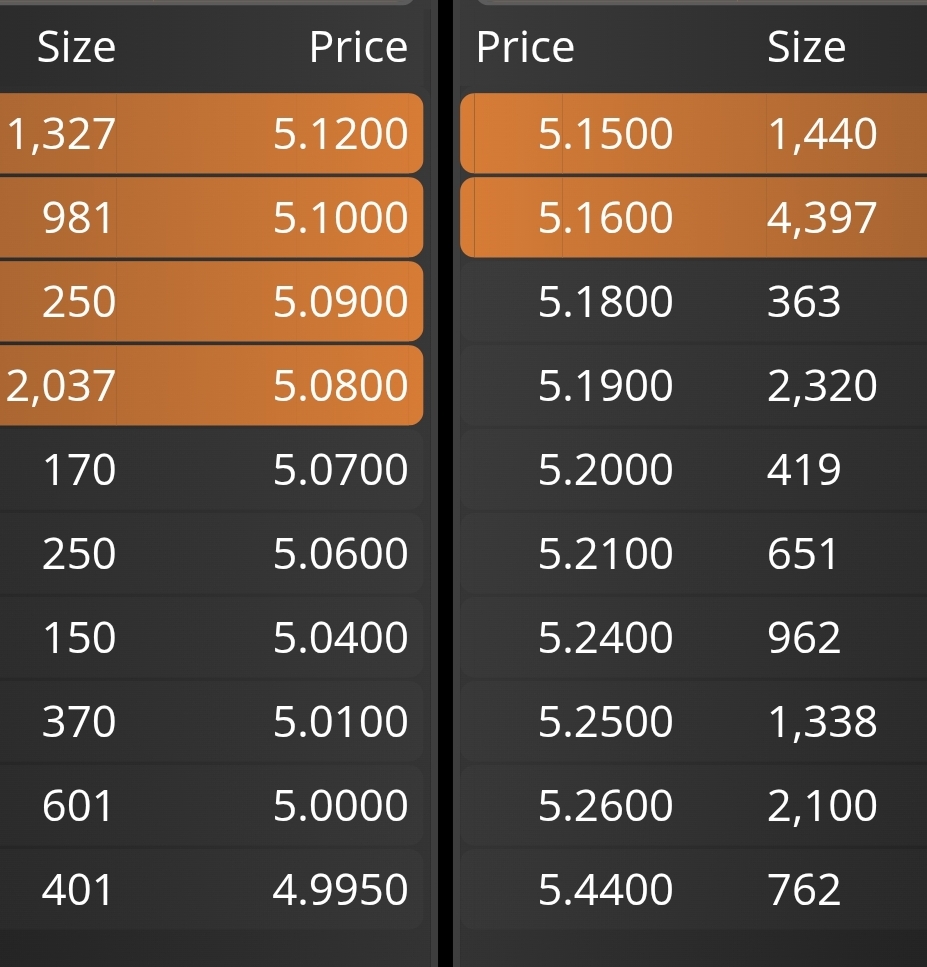The height and width of the screenshot is (967, 927).
Task: Click the bid at price 5.0900
Action: (212, 301)
